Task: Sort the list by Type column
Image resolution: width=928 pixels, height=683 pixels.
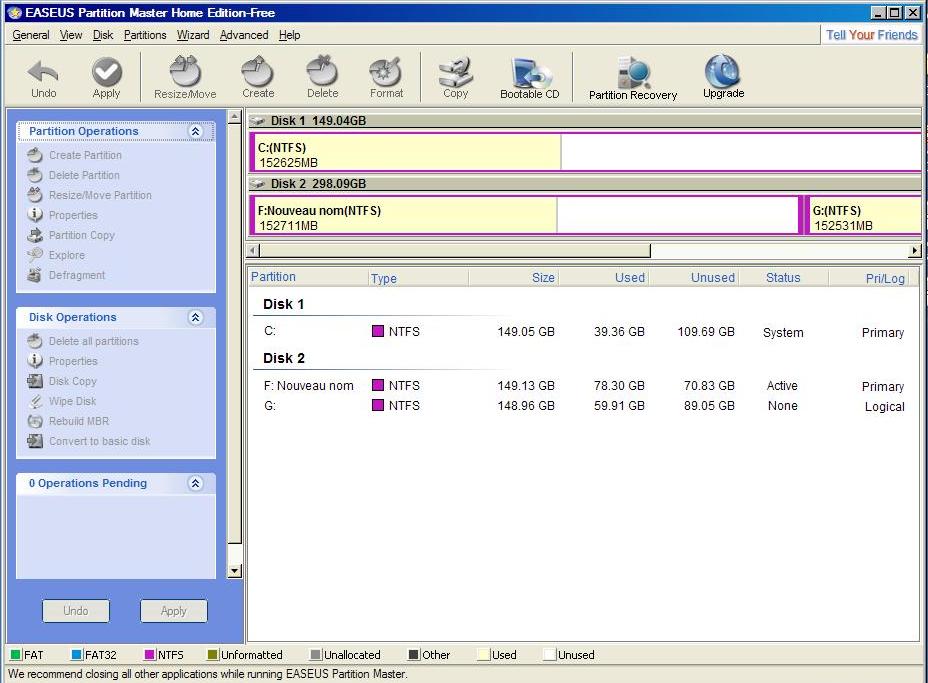Action: 418,277
